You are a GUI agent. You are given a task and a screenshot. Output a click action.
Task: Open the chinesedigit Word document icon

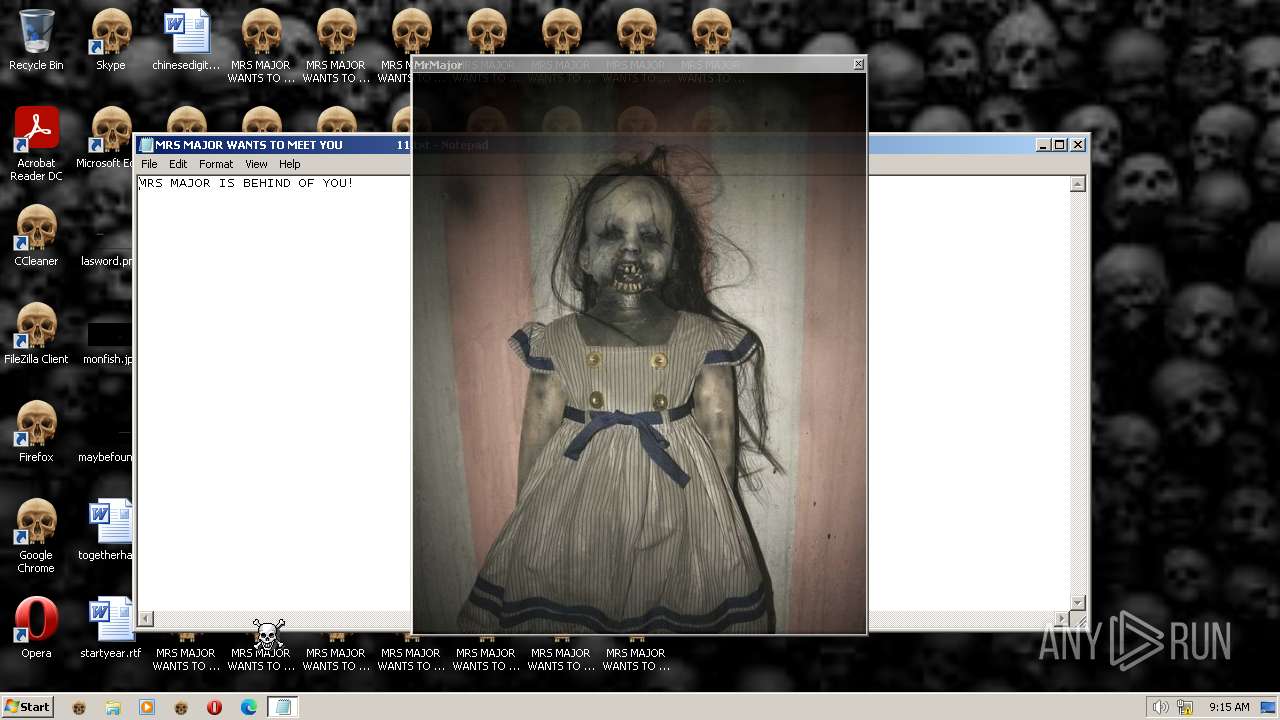coord(186,40)
